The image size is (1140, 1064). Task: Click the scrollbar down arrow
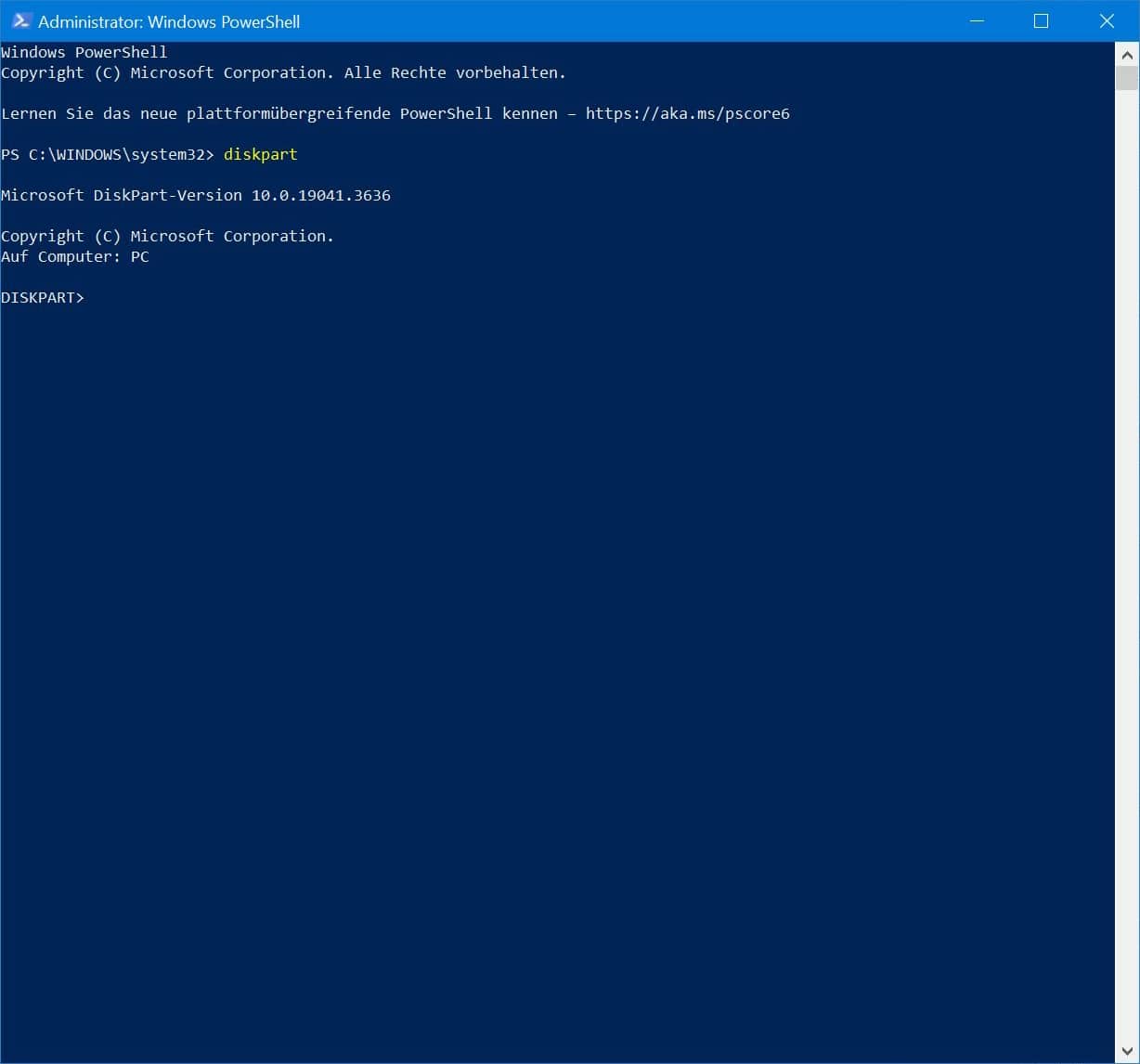click(x=1127, y=1052)
